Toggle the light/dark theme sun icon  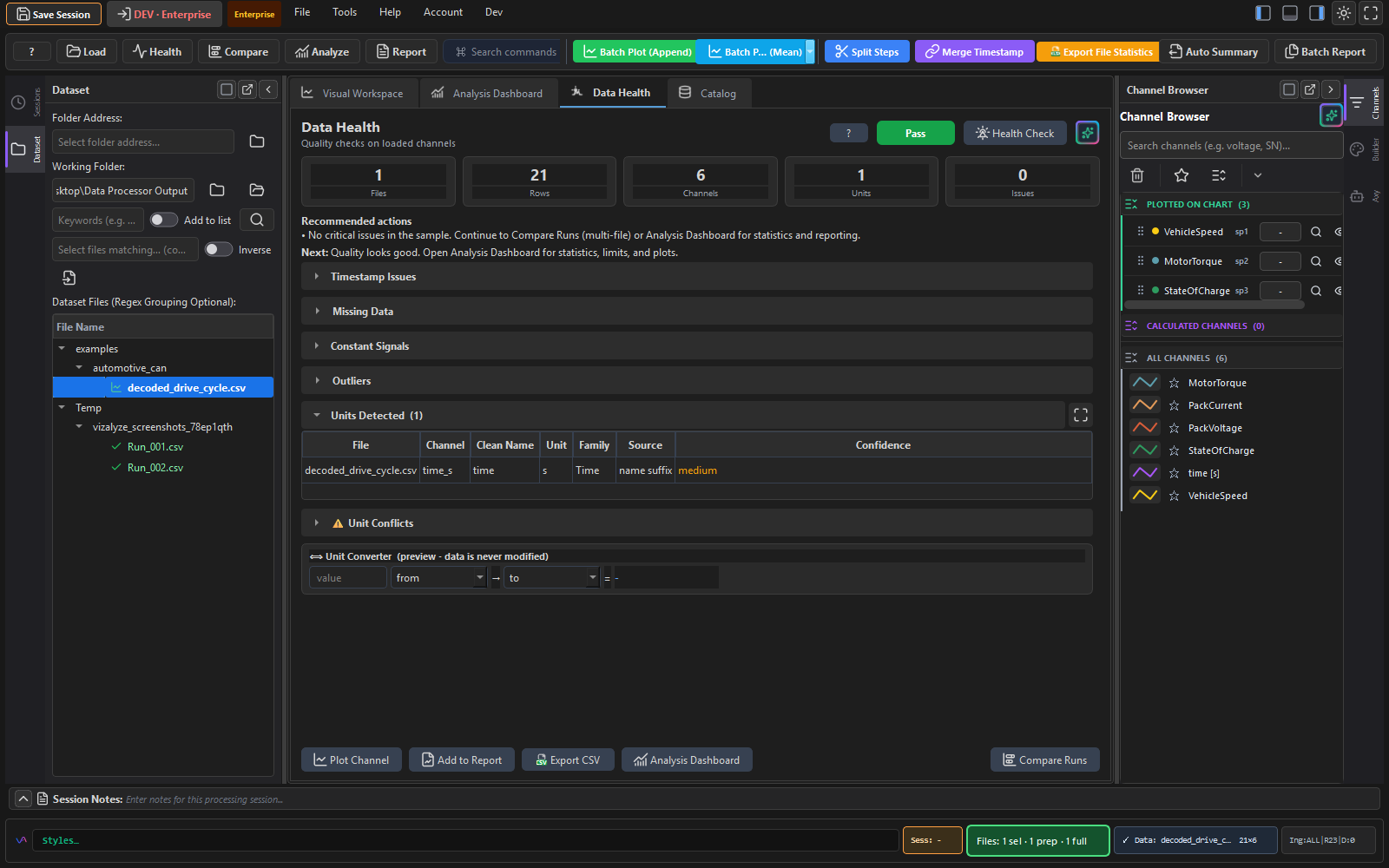coord(1344,13)
